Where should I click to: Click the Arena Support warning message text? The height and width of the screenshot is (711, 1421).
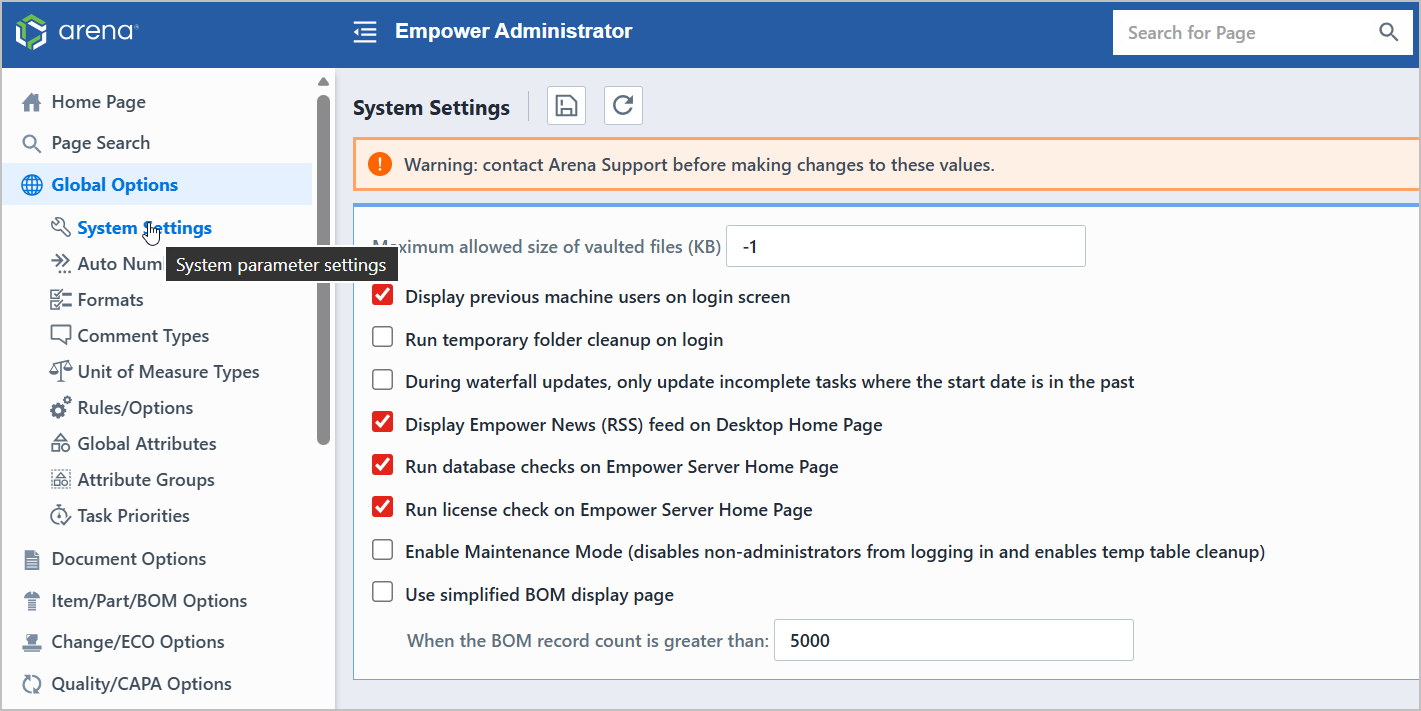tap(699, 164)
